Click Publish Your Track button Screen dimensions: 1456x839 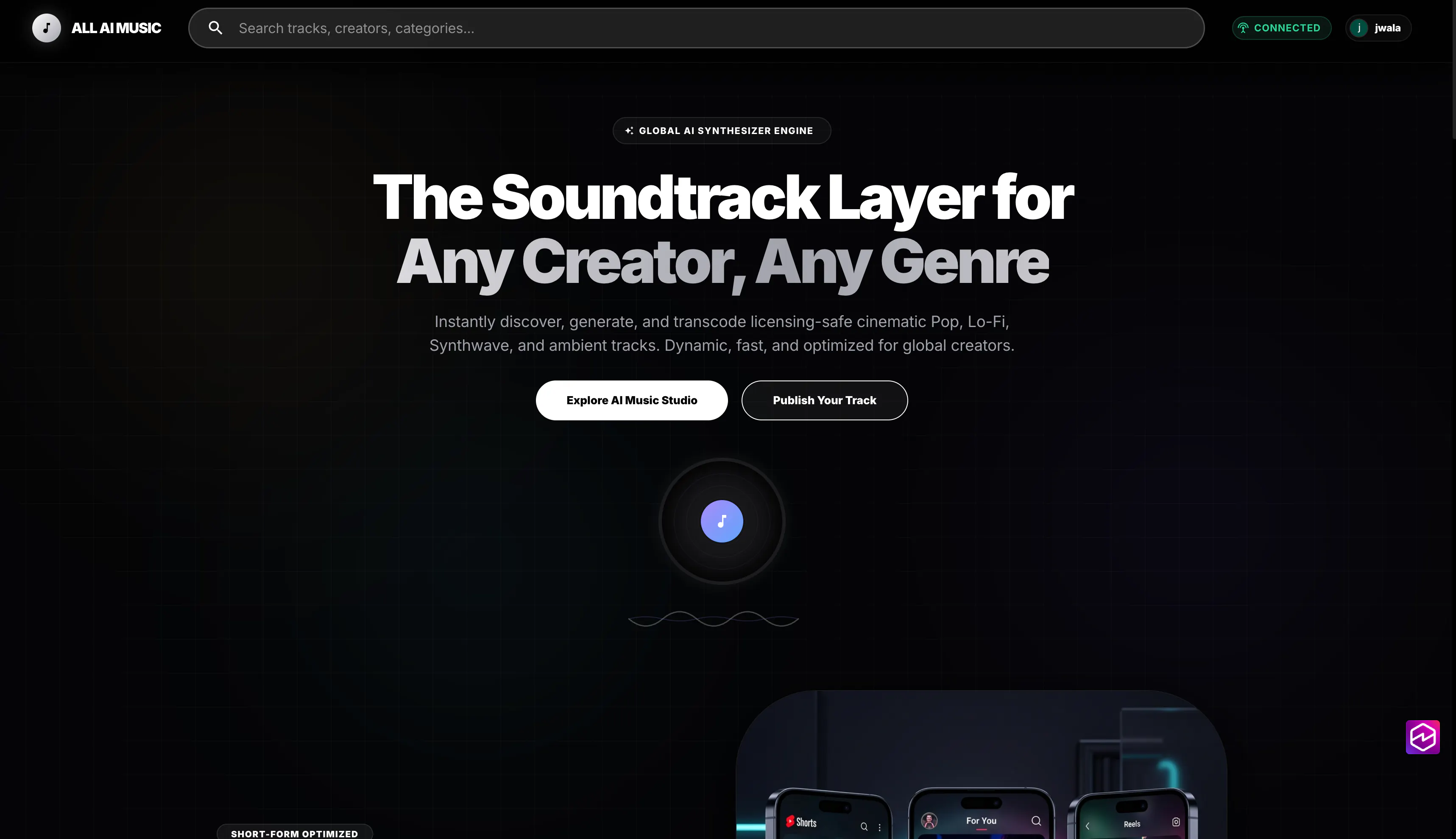825,400
